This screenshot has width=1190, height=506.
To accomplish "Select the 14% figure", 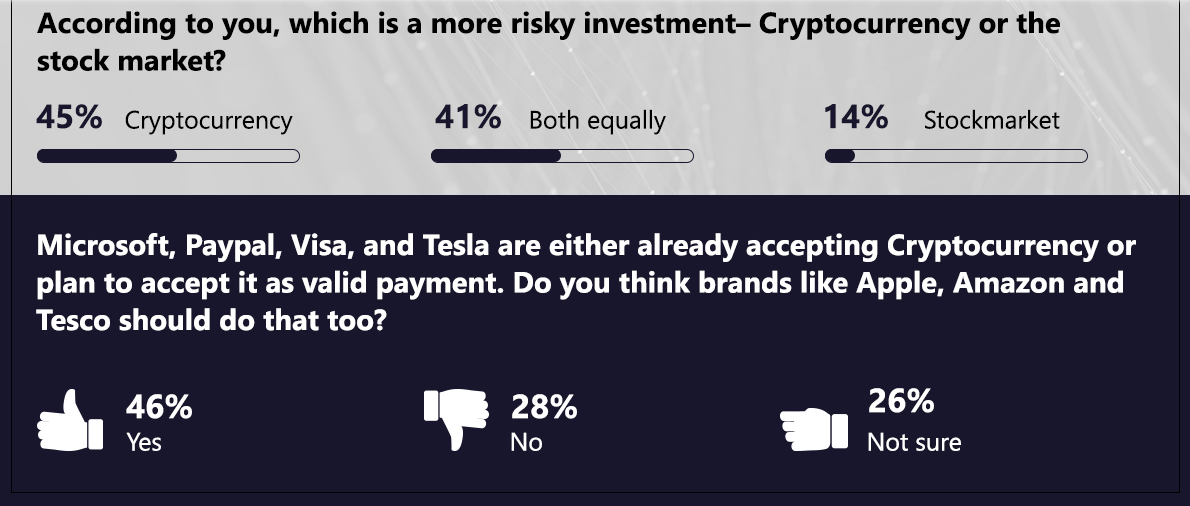I will (856, 118).
